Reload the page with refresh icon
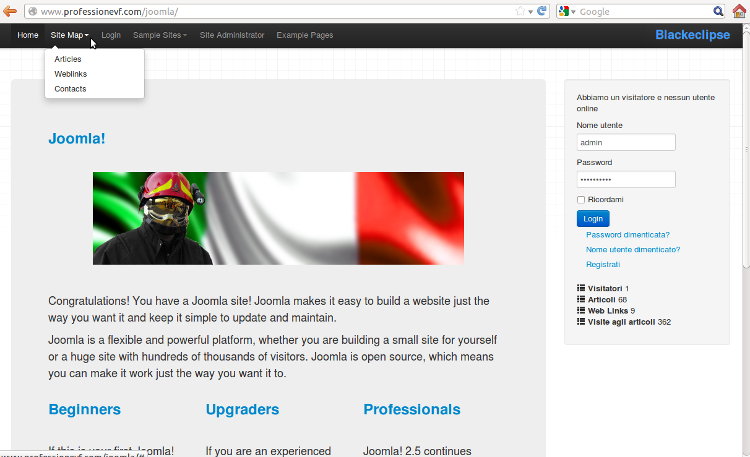The height and width of the screenshot is (457, 750). 542,11
